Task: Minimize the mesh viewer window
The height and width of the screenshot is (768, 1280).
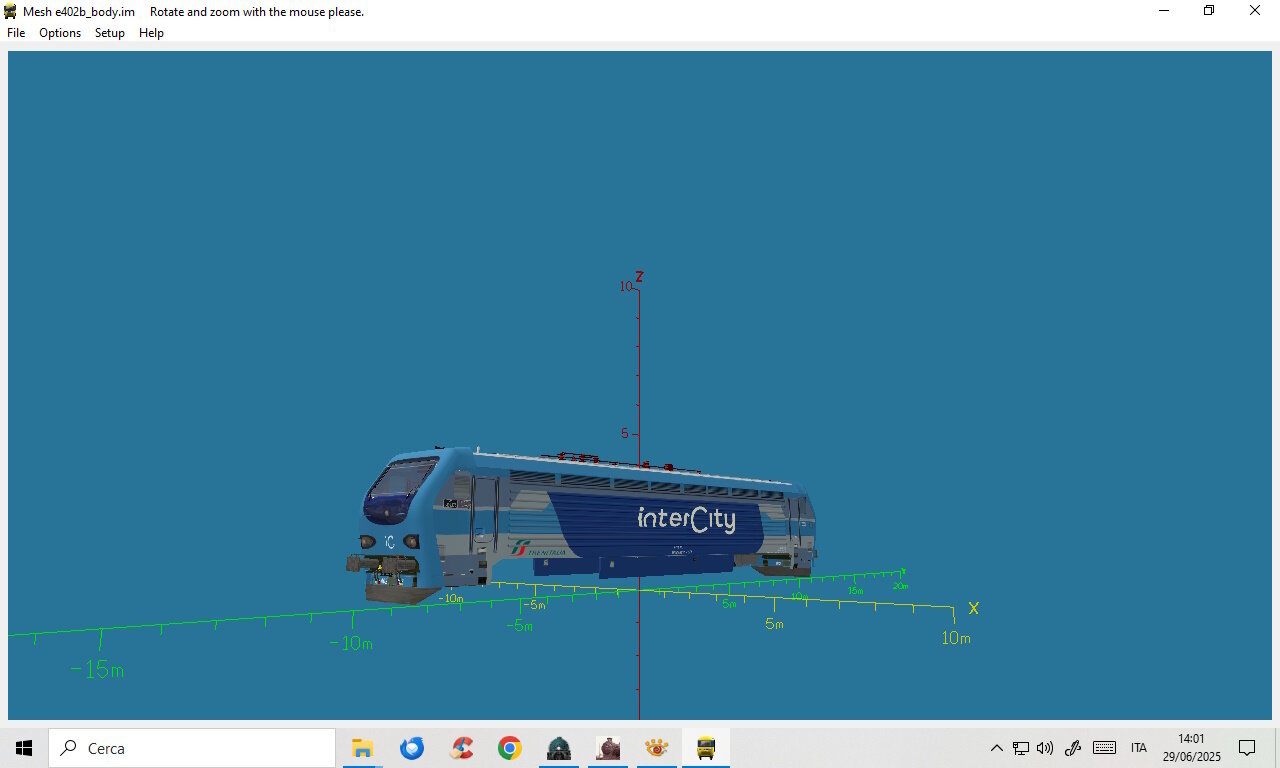Action: [1164, 11]
